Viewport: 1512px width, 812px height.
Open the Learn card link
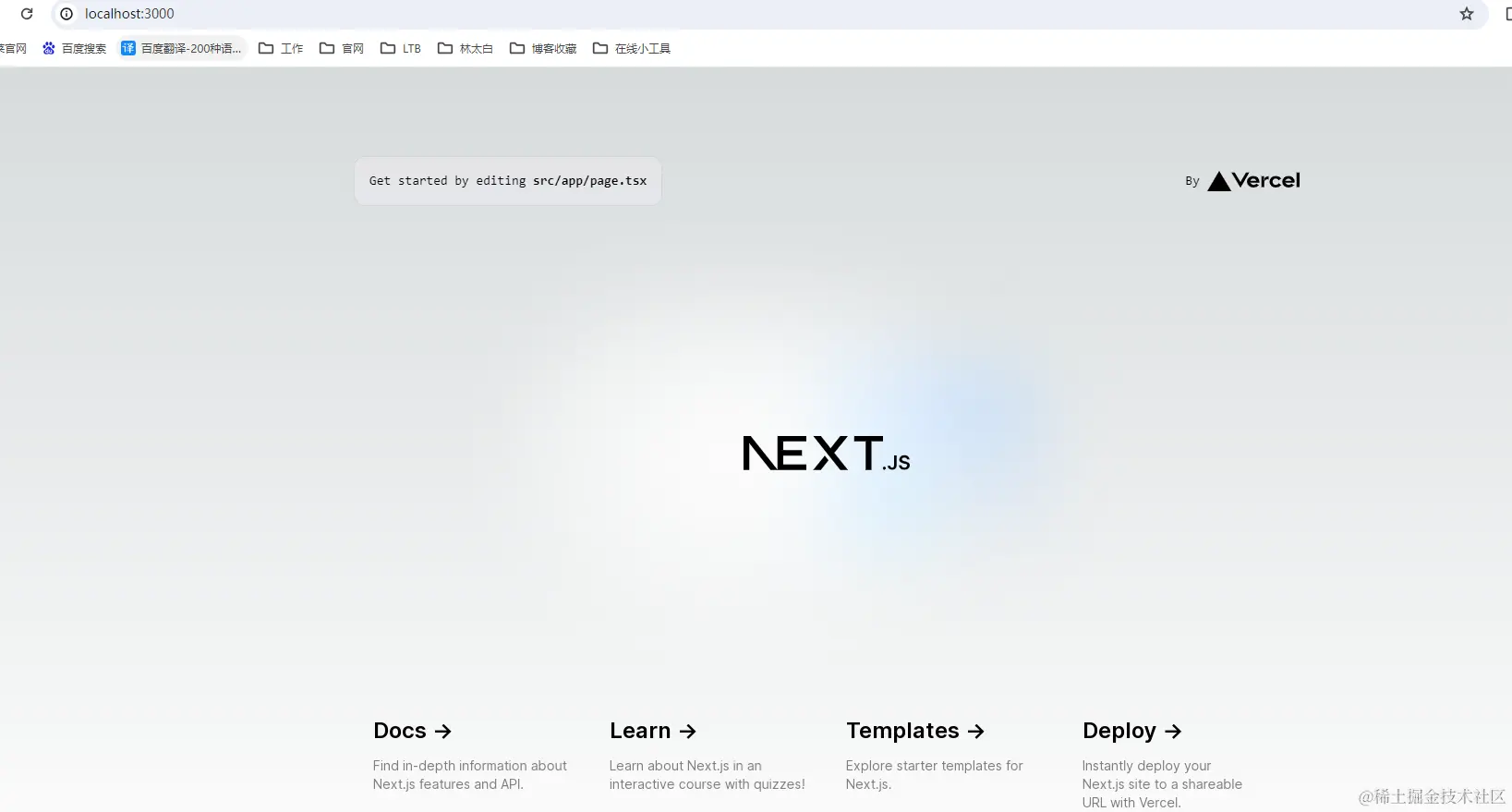708,756
